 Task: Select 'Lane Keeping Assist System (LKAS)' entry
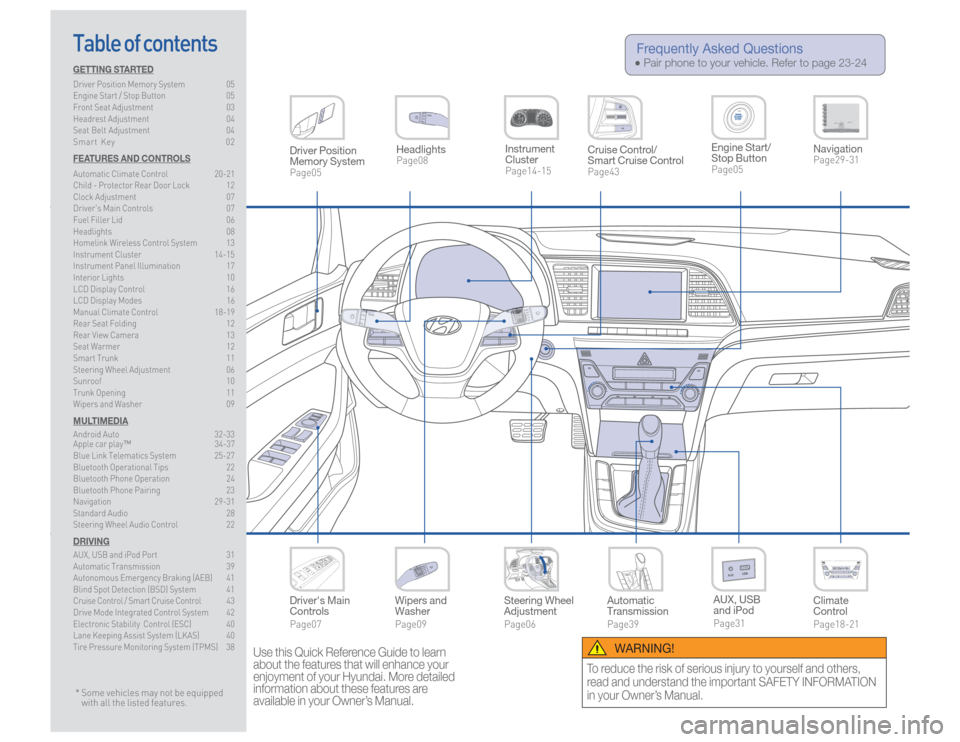coord(154,635)
